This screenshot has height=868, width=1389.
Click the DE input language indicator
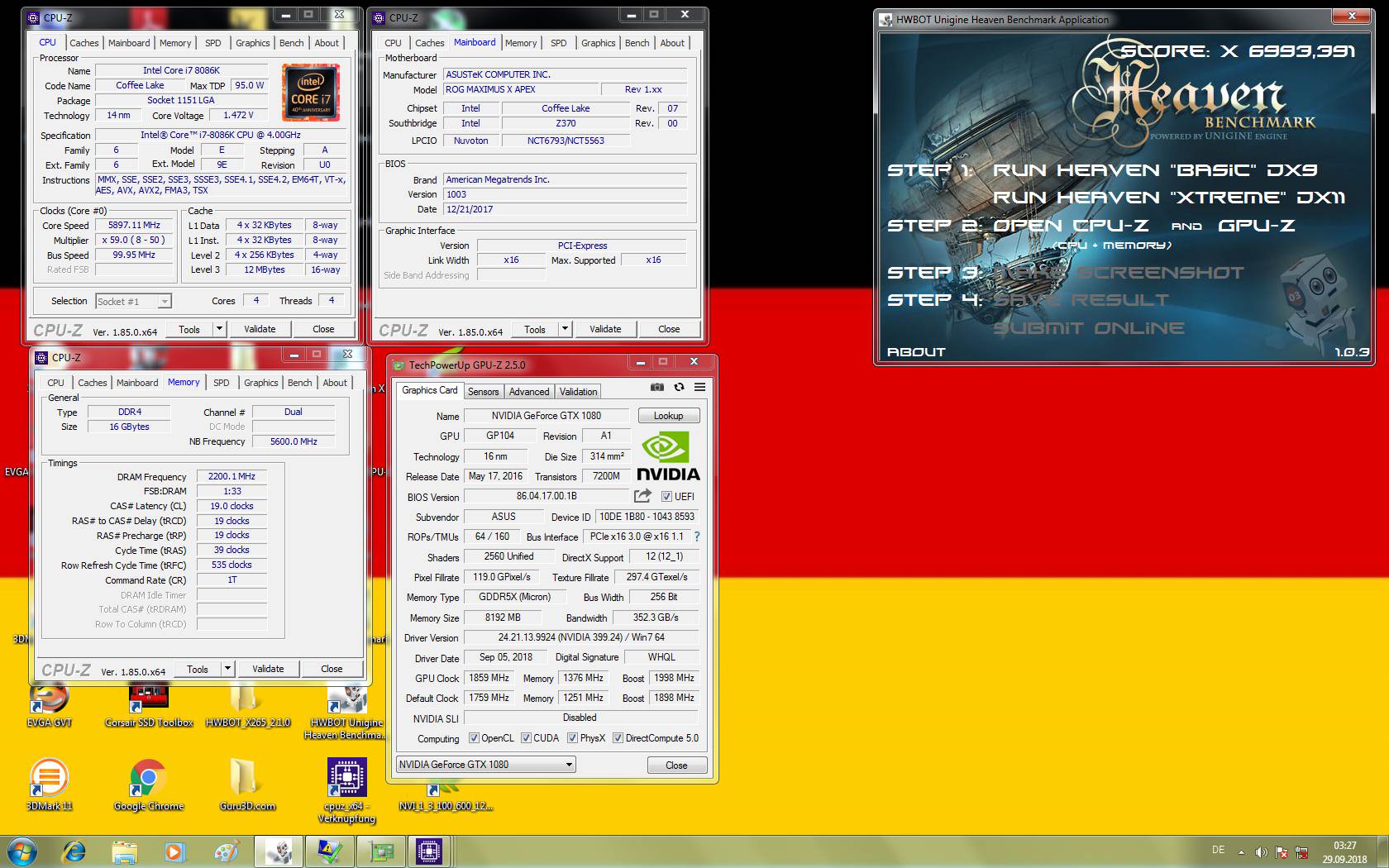[1218, 850]
